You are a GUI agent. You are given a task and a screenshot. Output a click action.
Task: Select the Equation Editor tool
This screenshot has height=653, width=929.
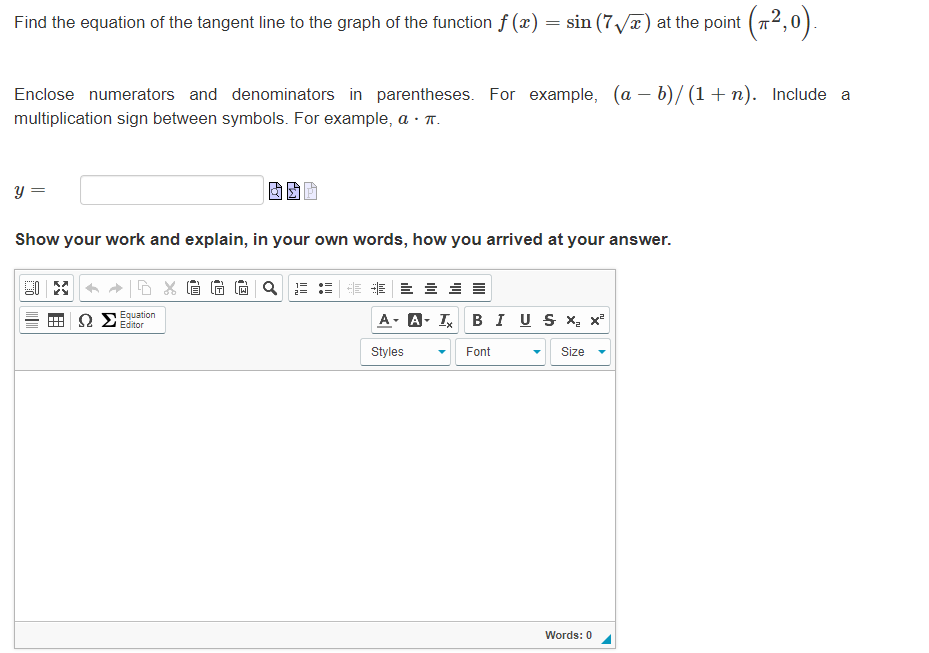127,320
